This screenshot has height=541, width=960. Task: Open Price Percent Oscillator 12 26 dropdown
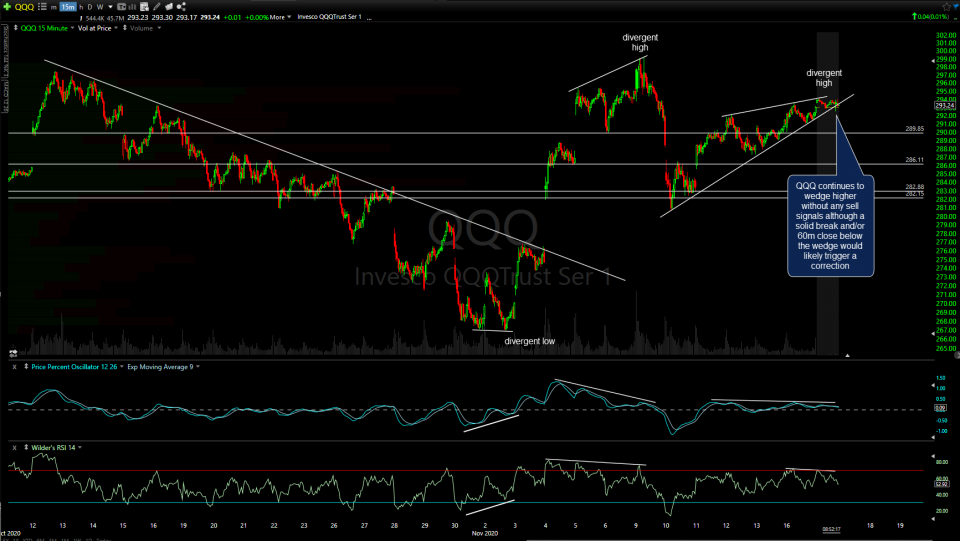pos(121,367)
